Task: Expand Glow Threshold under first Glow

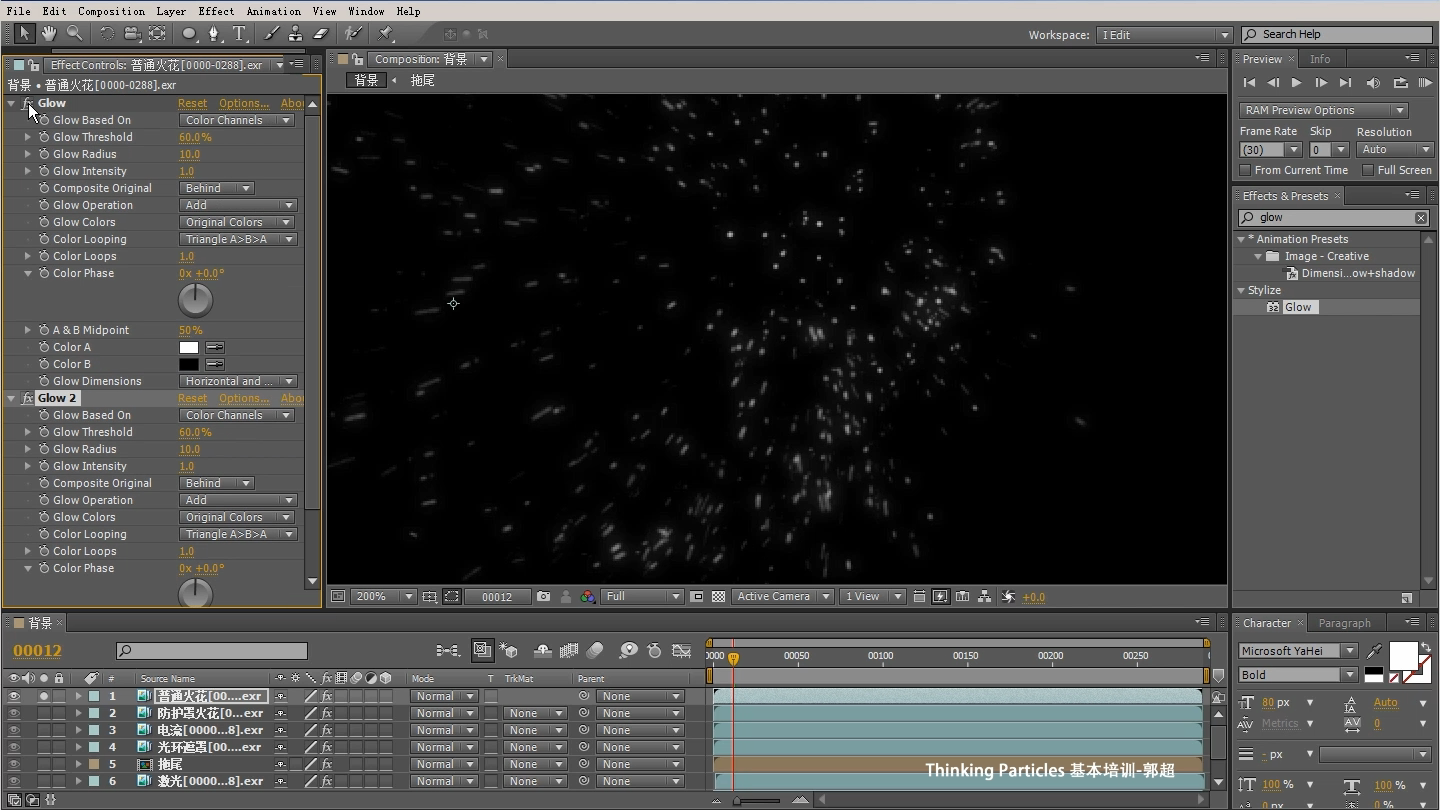Action: coord(28,137)
